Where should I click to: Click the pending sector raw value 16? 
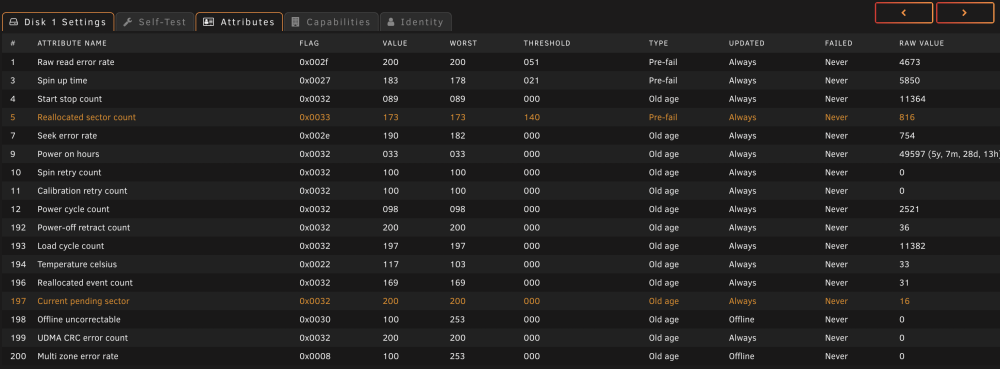tap(904, 301)
